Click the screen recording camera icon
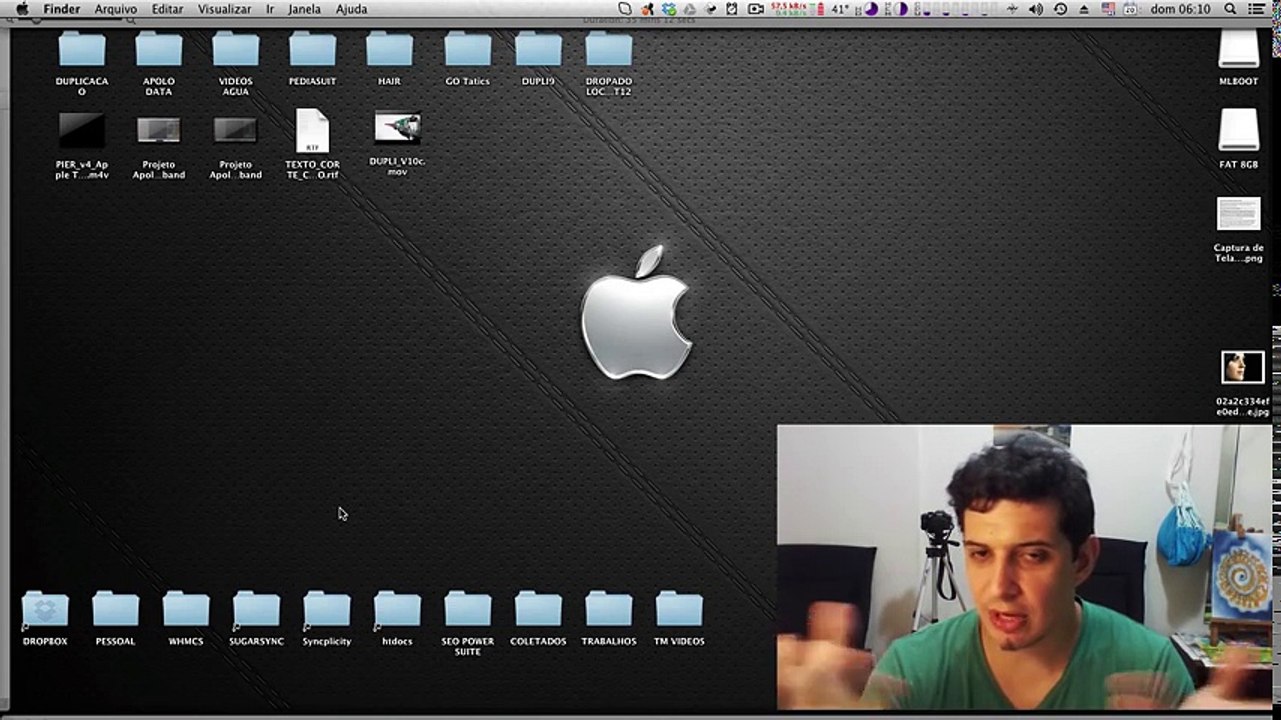The image size is (1281, 720). (x=756, y=9)
